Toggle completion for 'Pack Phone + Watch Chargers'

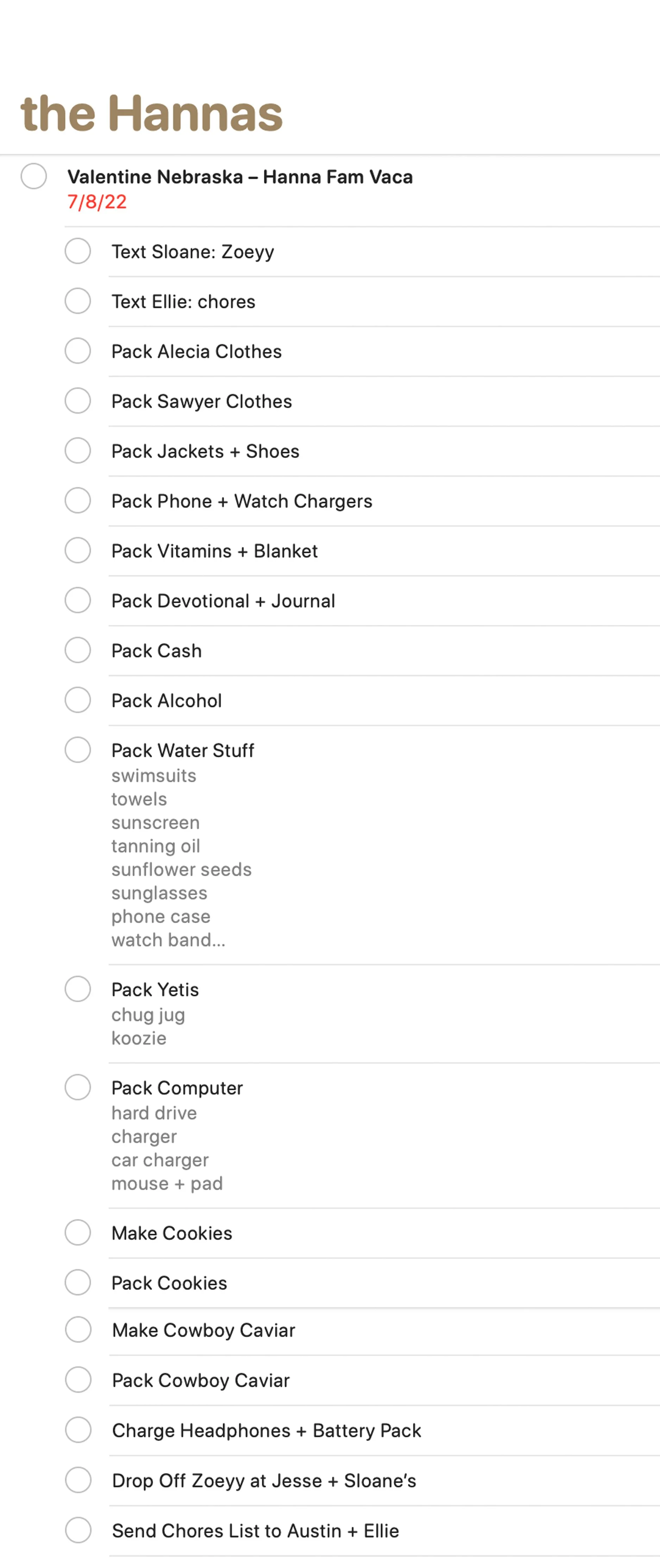tap(77, 500)
